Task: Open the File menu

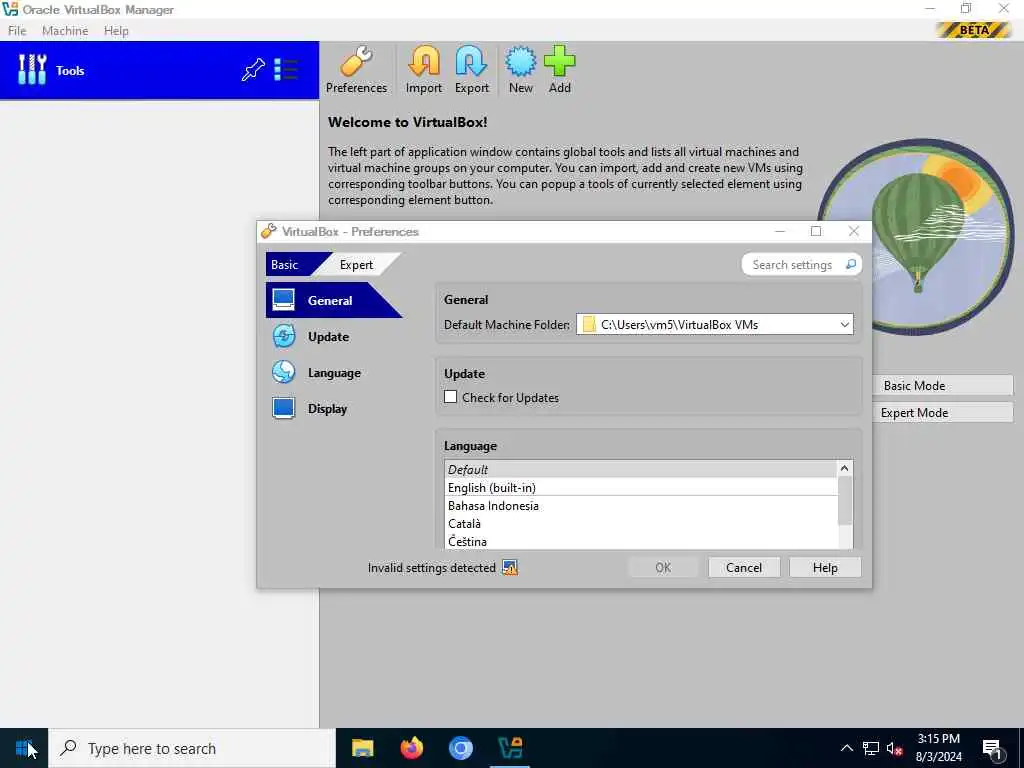Action: coord(17,31)
